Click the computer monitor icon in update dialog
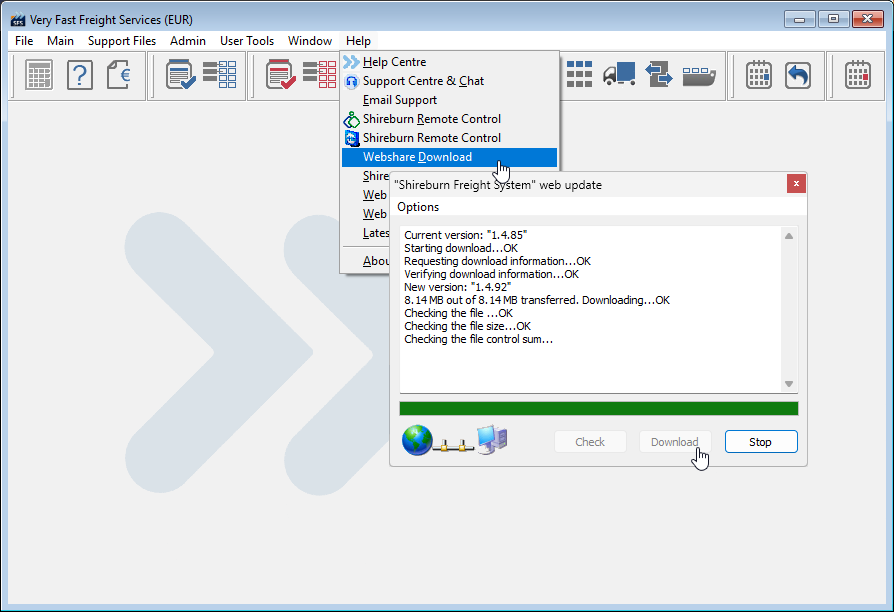The height and width of the screenshot is (612, 894). 493,439
